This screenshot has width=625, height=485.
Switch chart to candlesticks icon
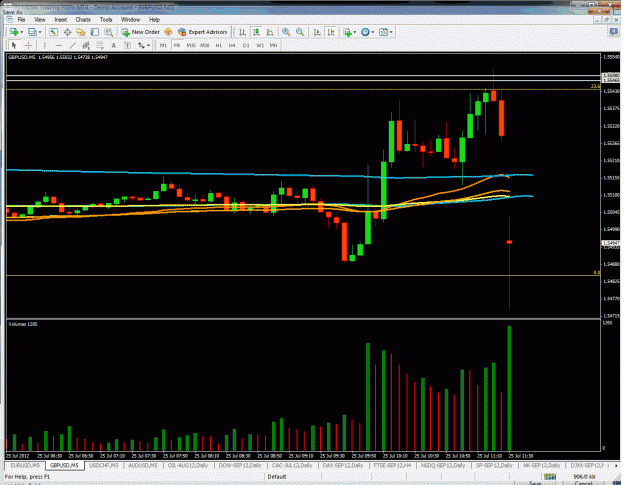pyautogui.click(x=256, y=32)
